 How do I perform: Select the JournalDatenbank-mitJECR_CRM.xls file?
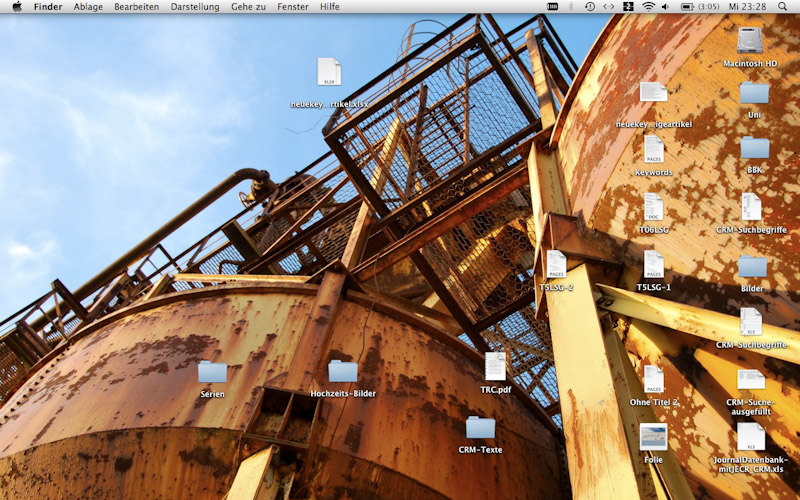click(x=751, y=437)
